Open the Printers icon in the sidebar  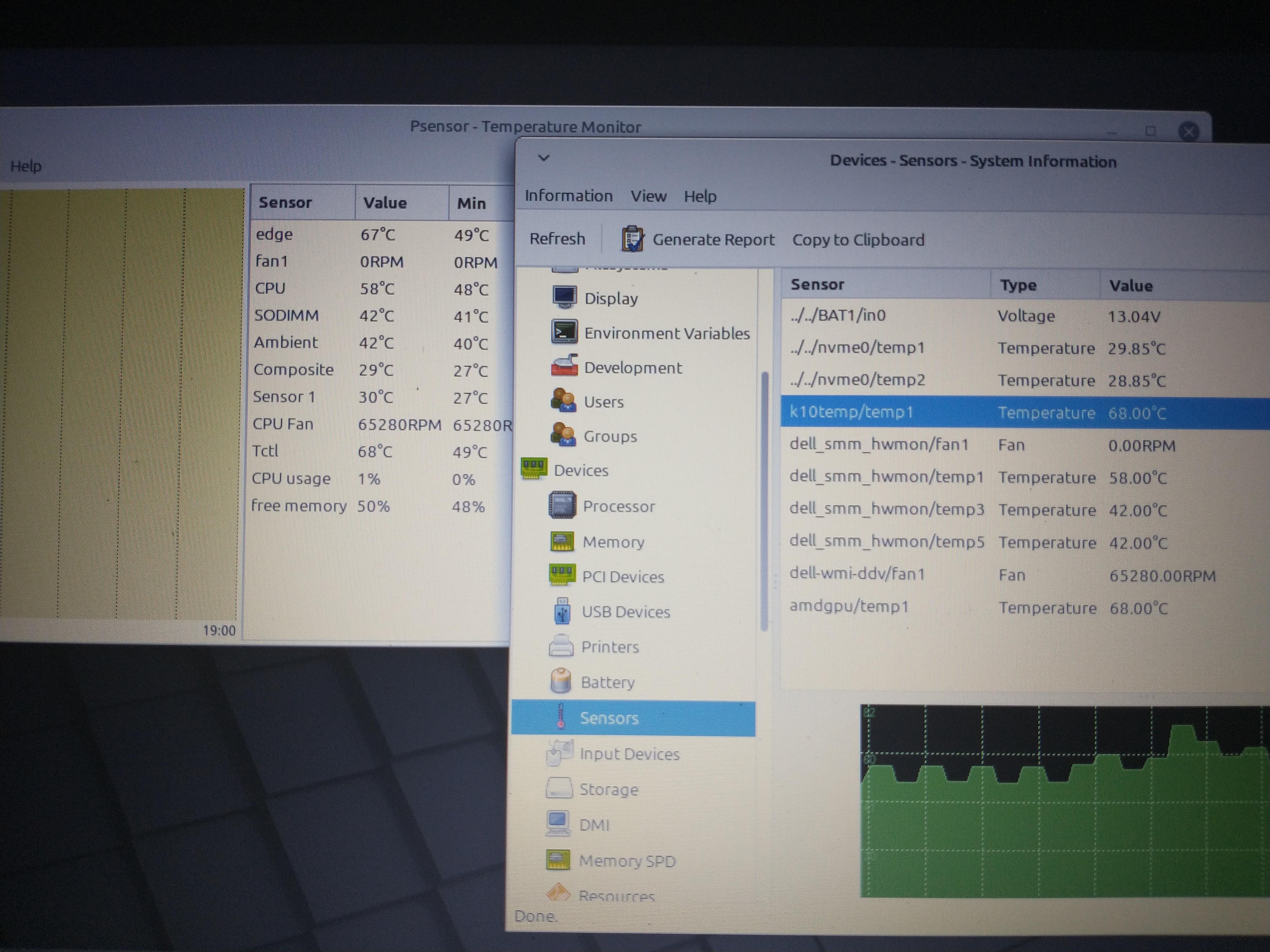(x=560, y=647)
